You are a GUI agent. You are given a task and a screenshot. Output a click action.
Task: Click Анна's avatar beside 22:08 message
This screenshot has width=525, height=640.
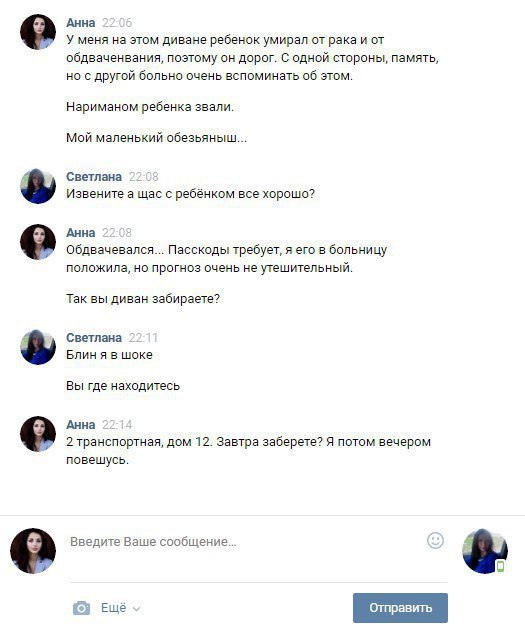pyautogui.click(x=38, y=242)
